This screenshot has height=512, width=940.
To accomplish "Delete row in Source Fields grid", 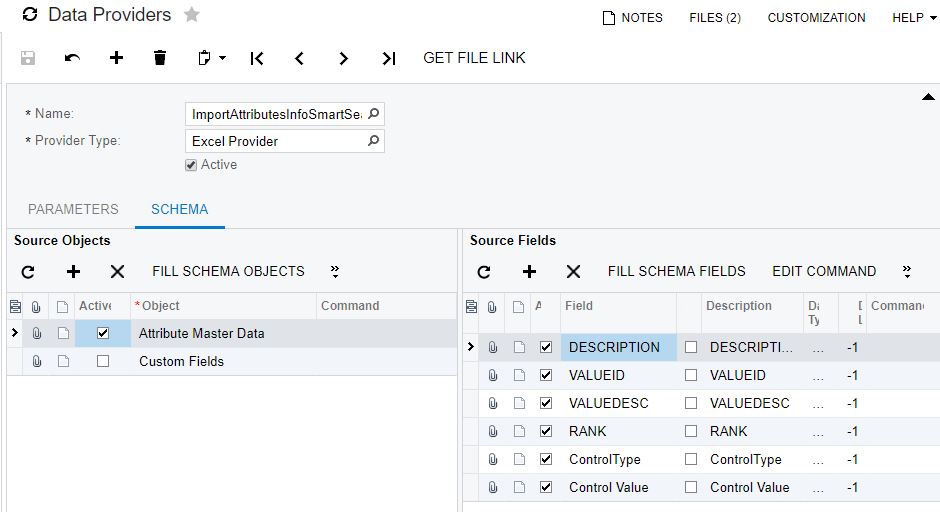I will tap(573, 271).
